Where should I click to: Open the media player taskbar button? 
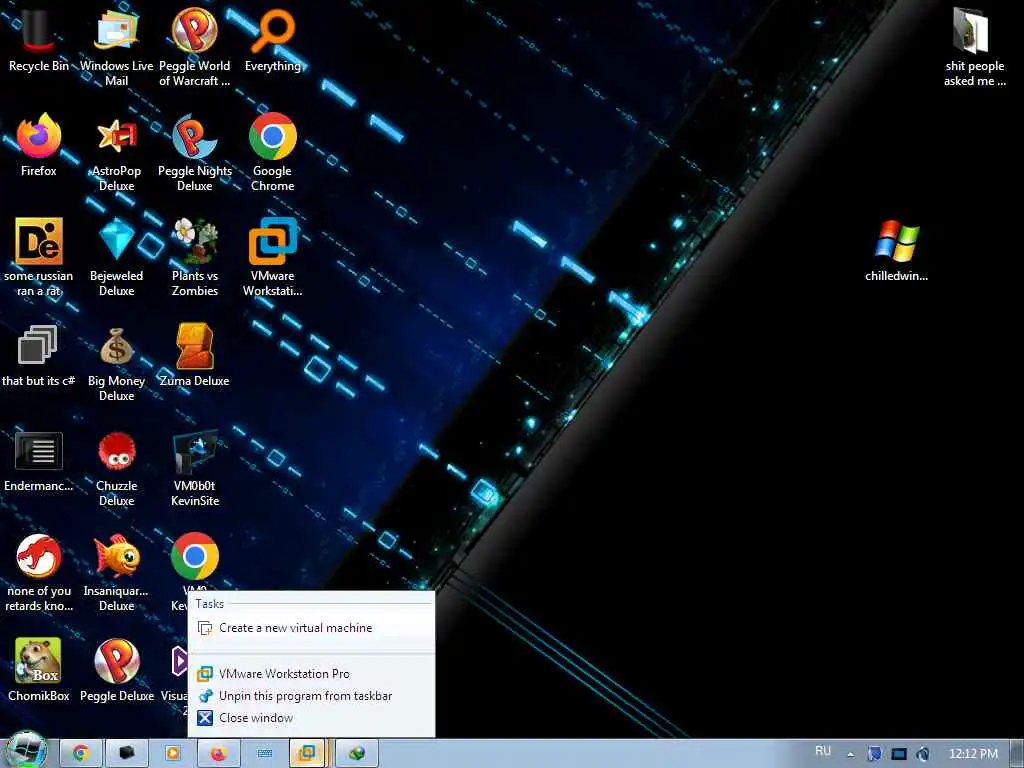pyautogui.click(x=172, y=754)
